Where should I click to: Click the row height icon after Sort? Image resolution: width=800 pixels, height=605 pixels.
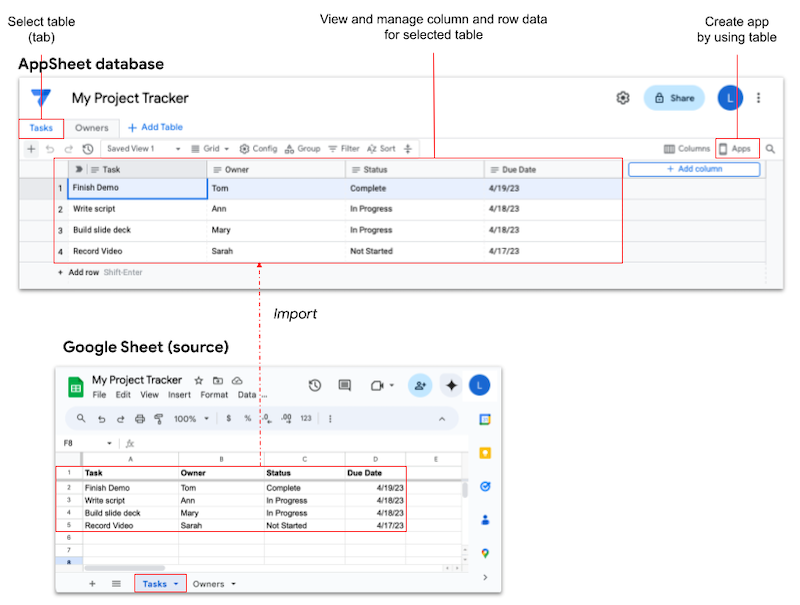tap(408, 149)
